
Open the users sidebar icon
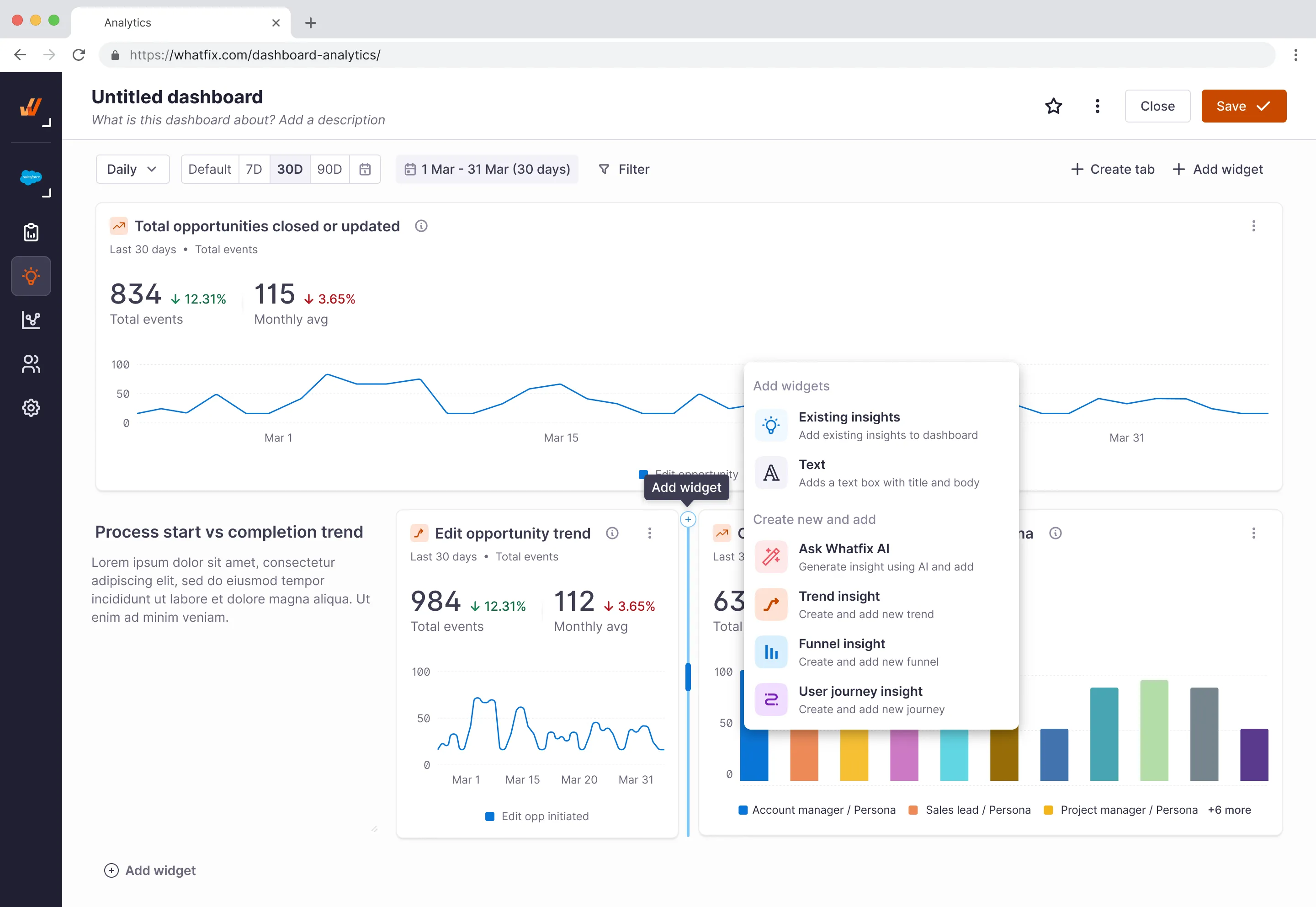click(x=31, y=364)
